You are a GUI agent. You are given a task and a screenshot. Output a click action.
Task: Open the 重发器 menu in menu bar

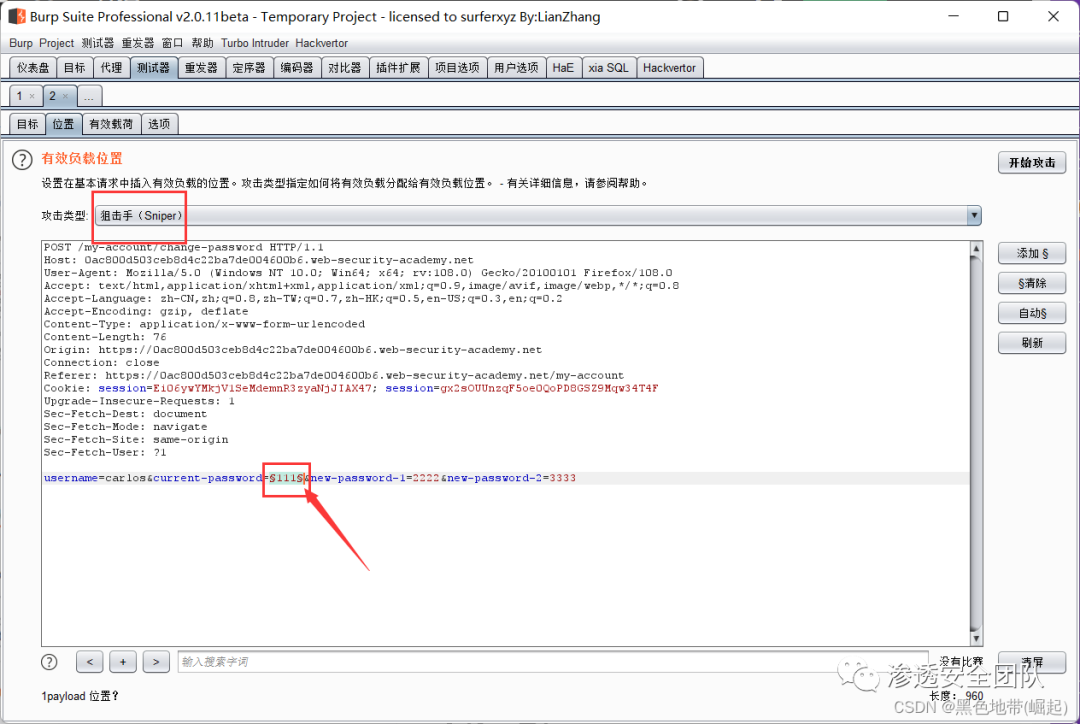tap(138, 43)
